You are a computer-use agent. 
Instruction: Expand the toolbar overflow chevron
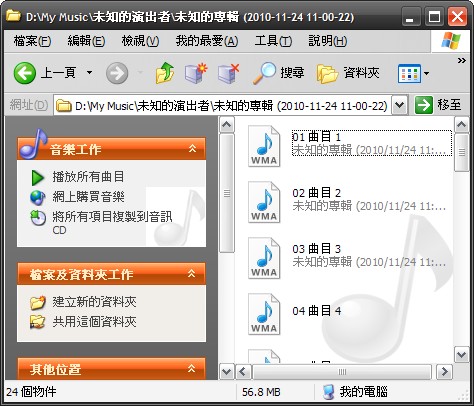(x=462, y=61)
